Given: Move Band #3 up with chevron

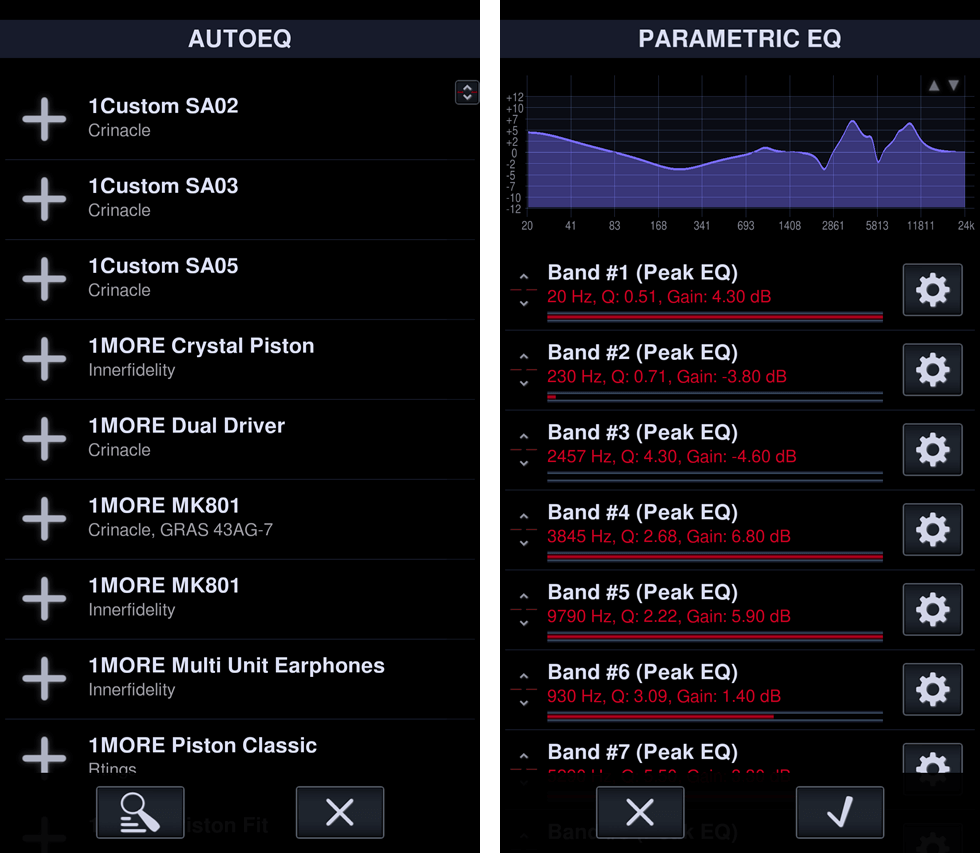Looking at the screenshot, I should tap(524, 436).
